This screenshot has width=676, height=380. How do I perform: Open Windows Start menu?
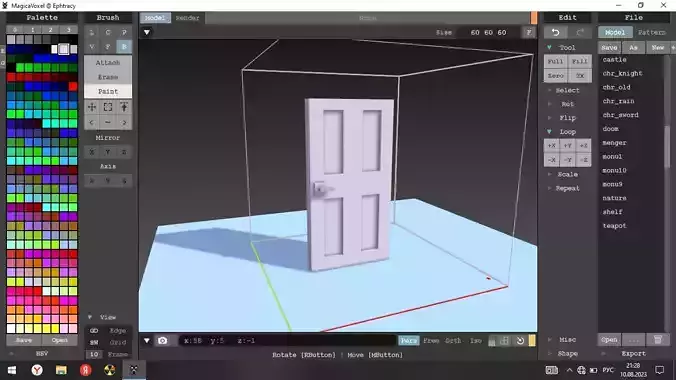coord(12,370)
